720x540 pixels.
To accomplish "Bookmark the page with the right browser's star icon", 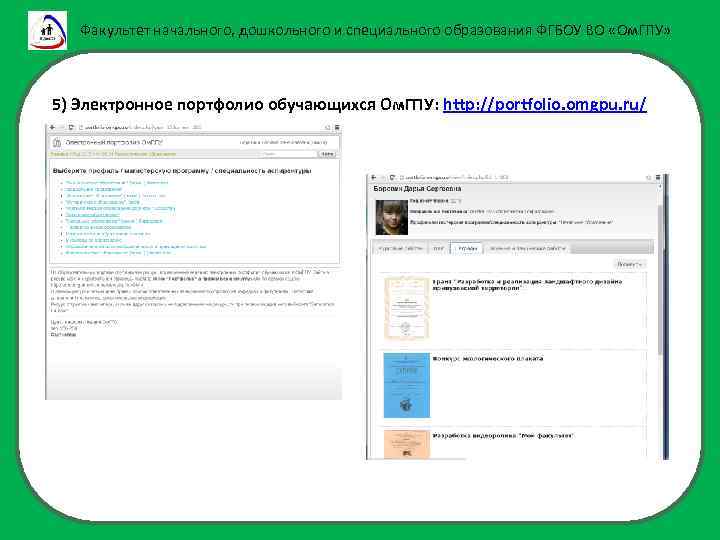I will [x=648, y=177].
